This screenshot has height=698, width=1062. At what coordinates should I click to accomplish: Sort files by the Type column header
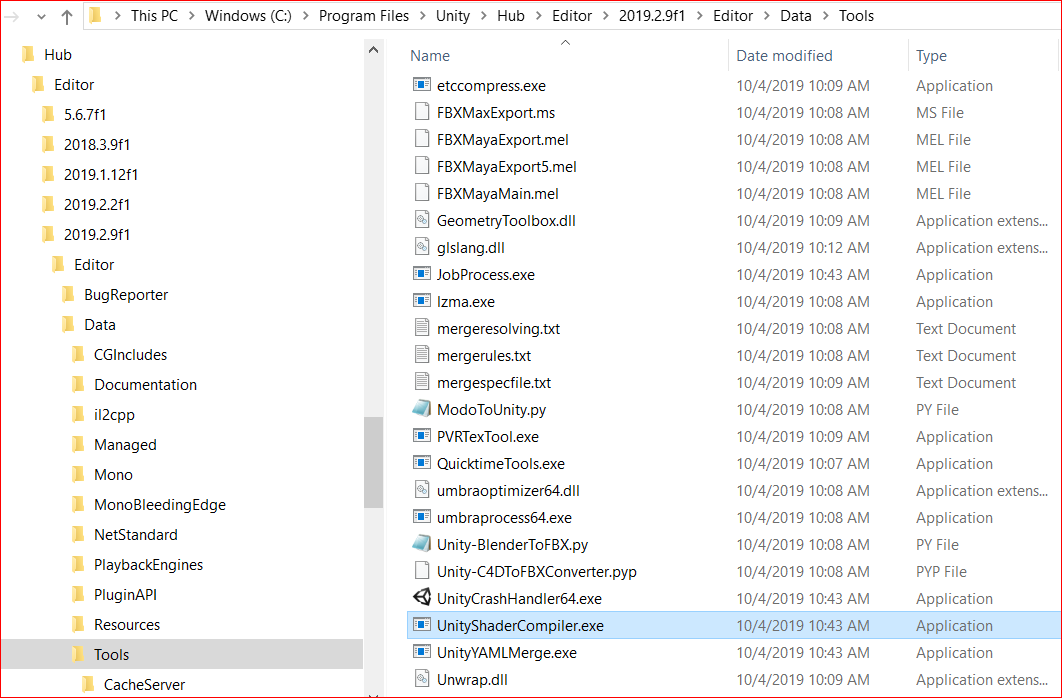[931, 56]
